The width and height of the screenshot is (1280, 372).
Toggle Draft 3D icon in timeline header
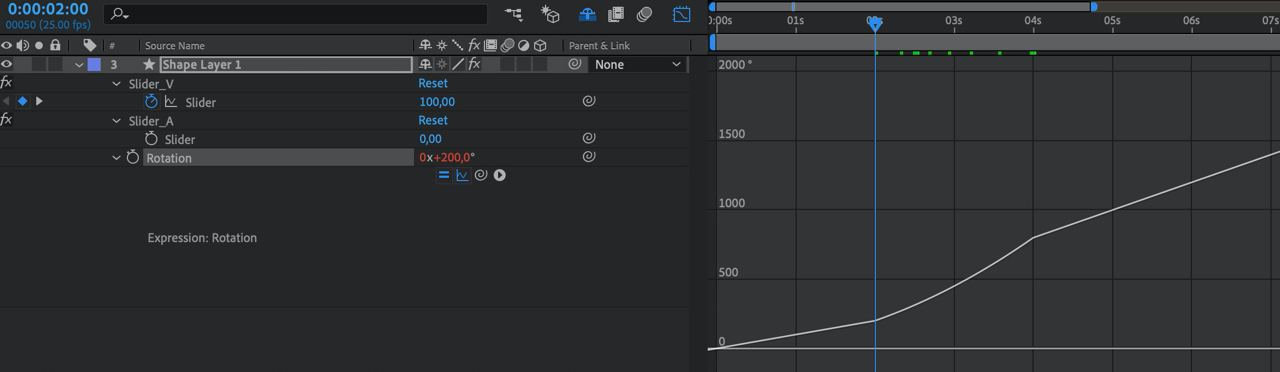coord(549,14)
